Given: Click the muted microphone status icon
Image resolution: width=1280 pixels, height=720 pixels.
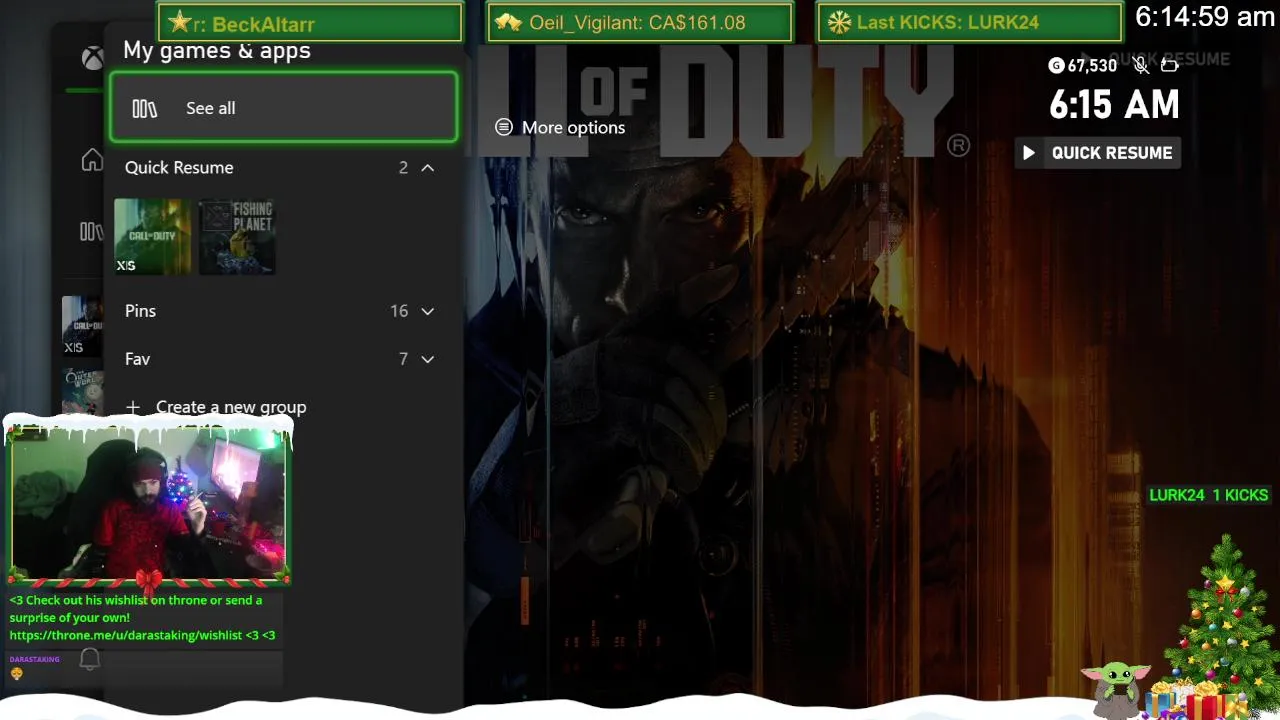Looking at the screenshot, I should coord(1141,65).
